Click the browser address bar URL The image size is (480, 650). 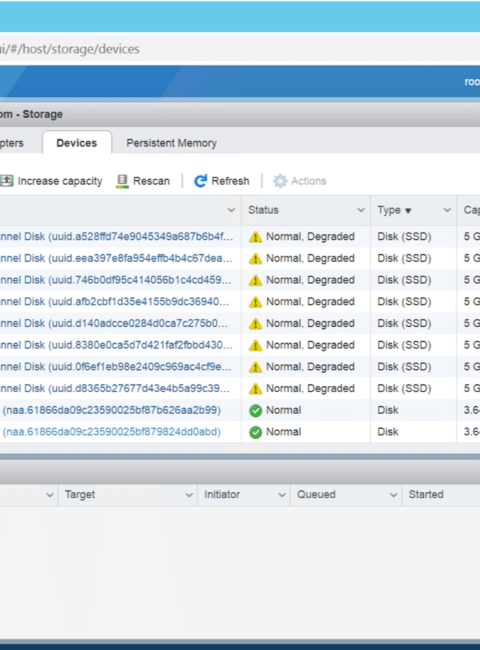70,49
